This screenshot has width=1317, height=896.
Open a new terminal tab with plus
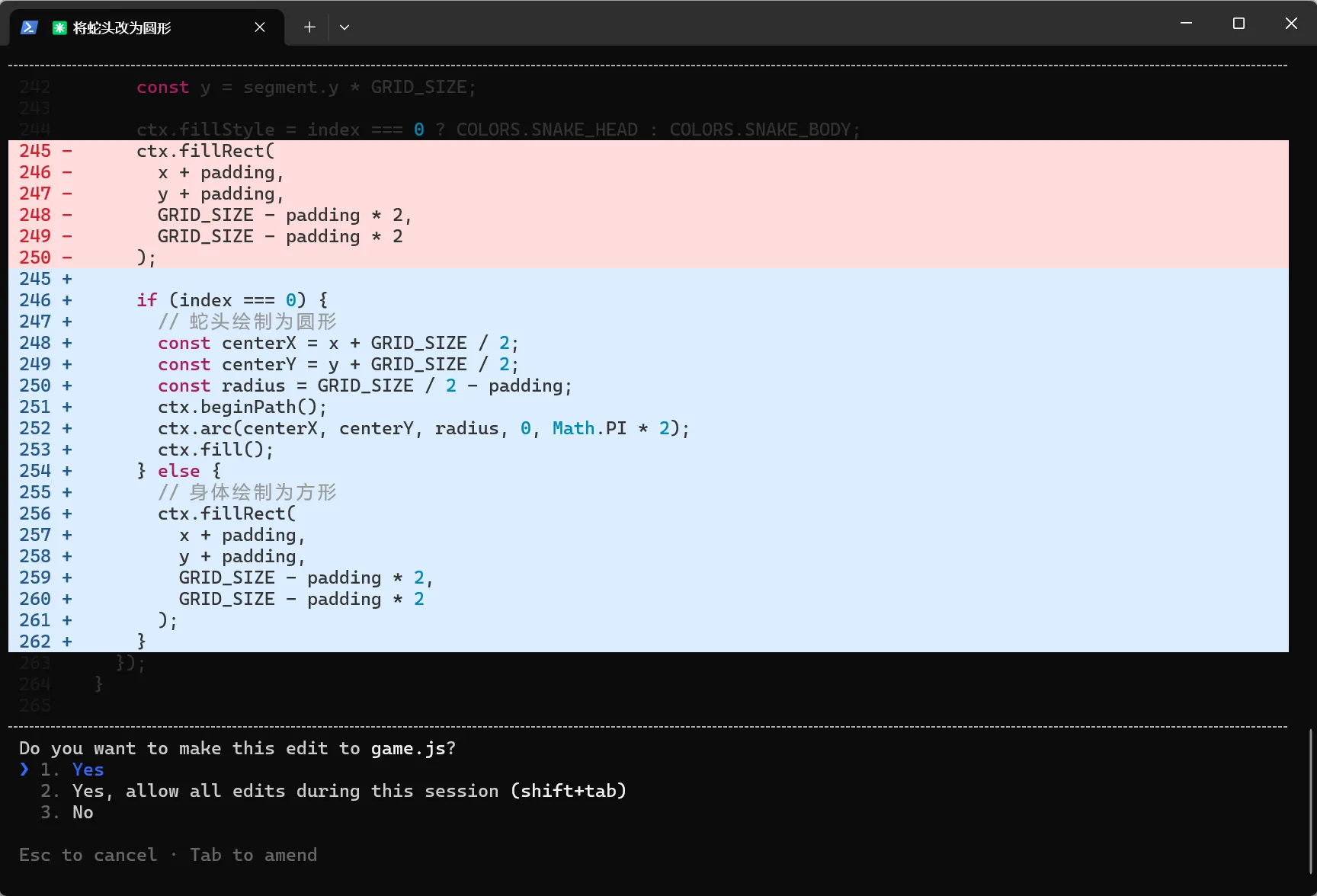pyautogui.click(x=309, y=27)
